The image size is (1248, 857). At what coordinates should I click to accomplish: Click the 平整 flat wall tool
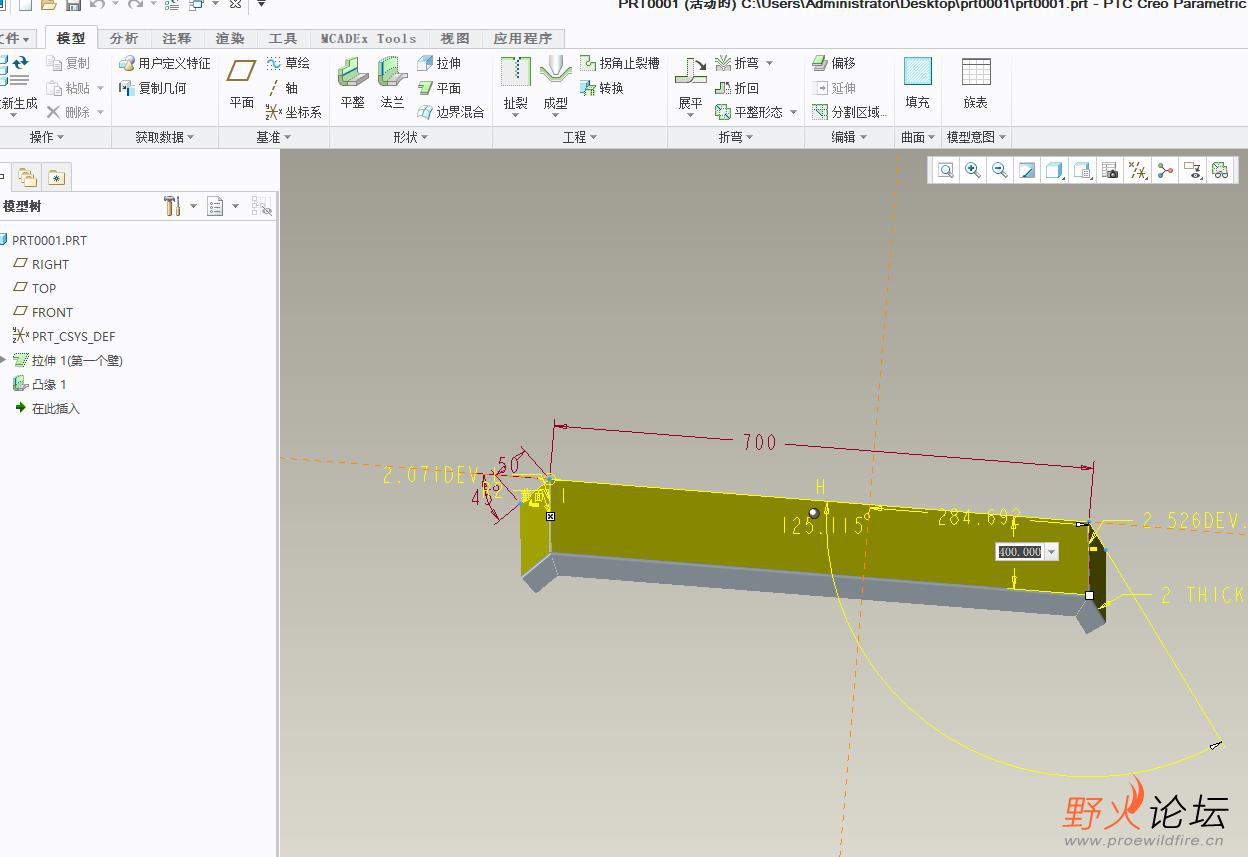coord(352,82)
